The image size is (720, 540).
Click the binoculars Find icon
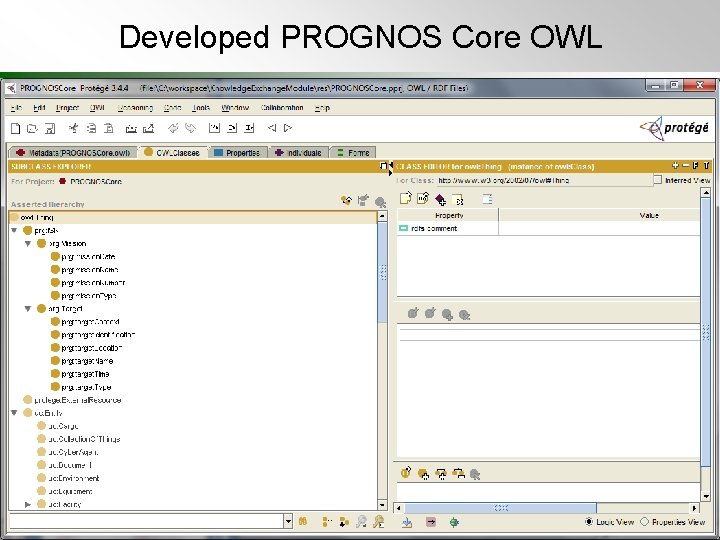point(303,521)
